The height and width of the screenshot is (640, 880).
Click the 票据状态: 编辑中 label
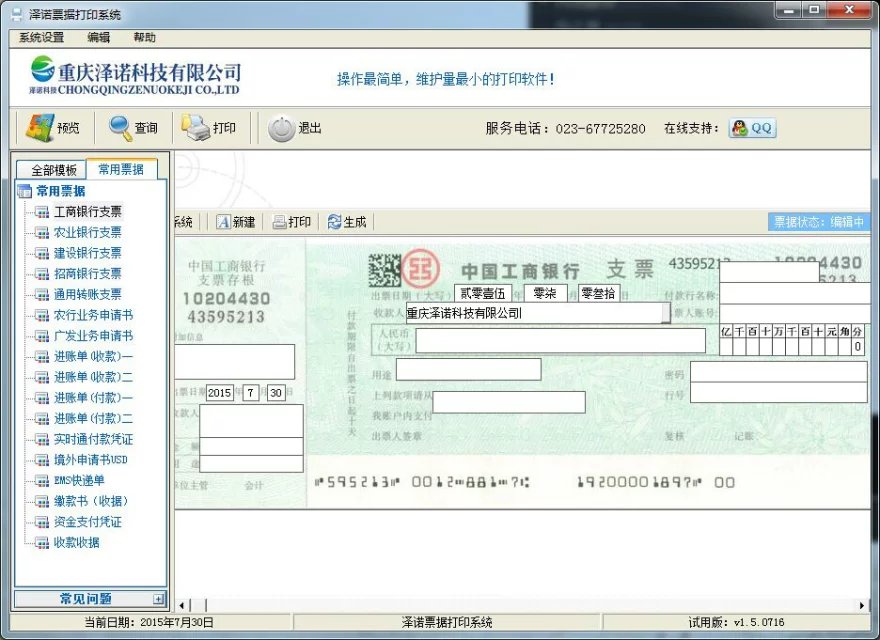pos(819,222)
